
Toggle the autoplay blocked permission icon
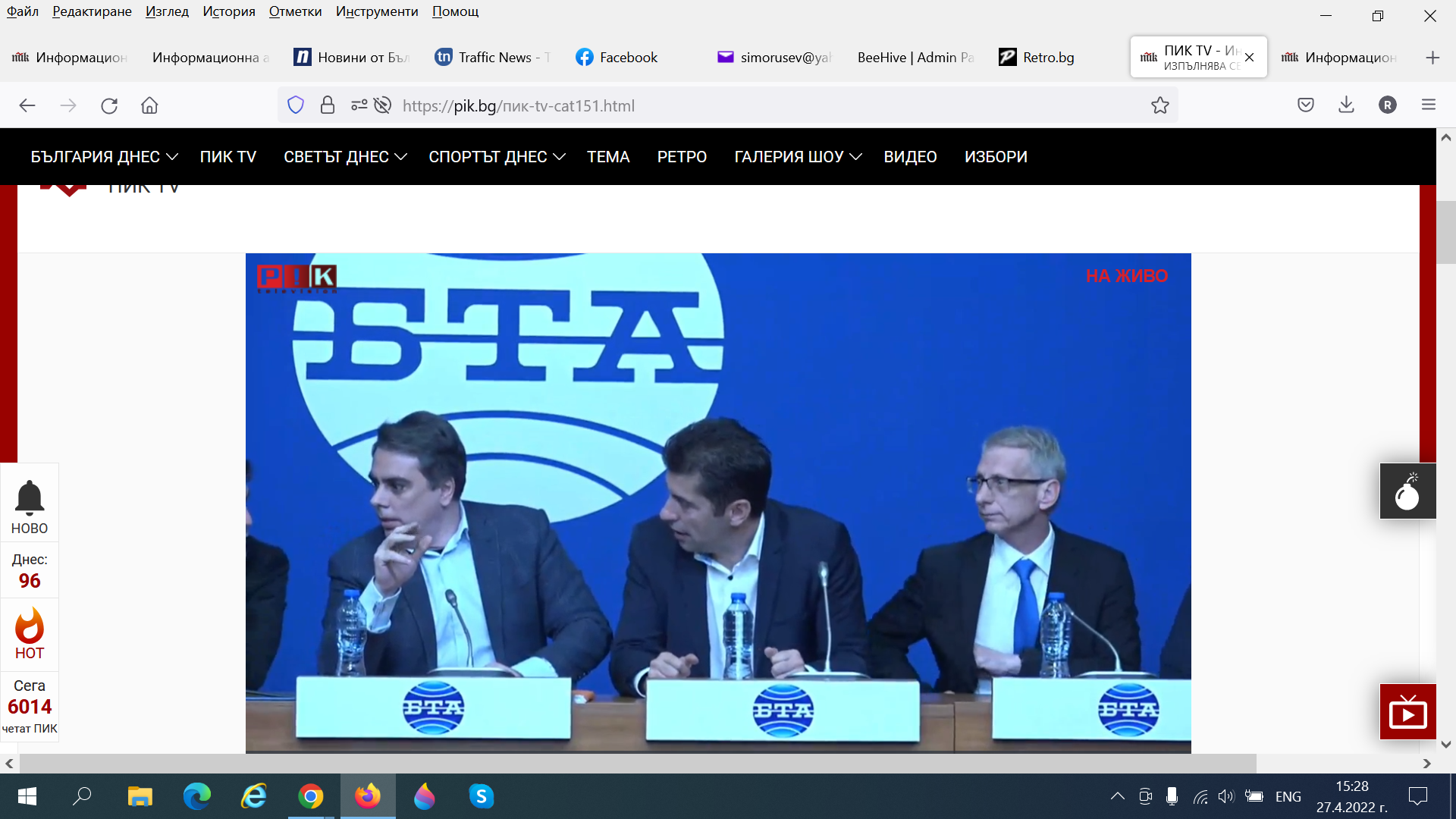tap(383, 105)
